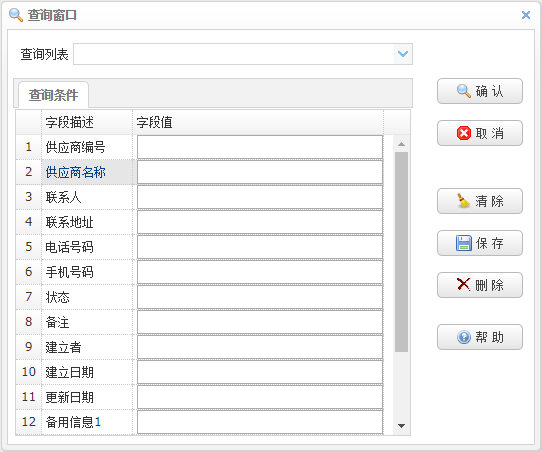Viewport: 542px width, 452px height.
Task: Click the 帮助 (help) question mark button
Action: (x=480, y=337)
